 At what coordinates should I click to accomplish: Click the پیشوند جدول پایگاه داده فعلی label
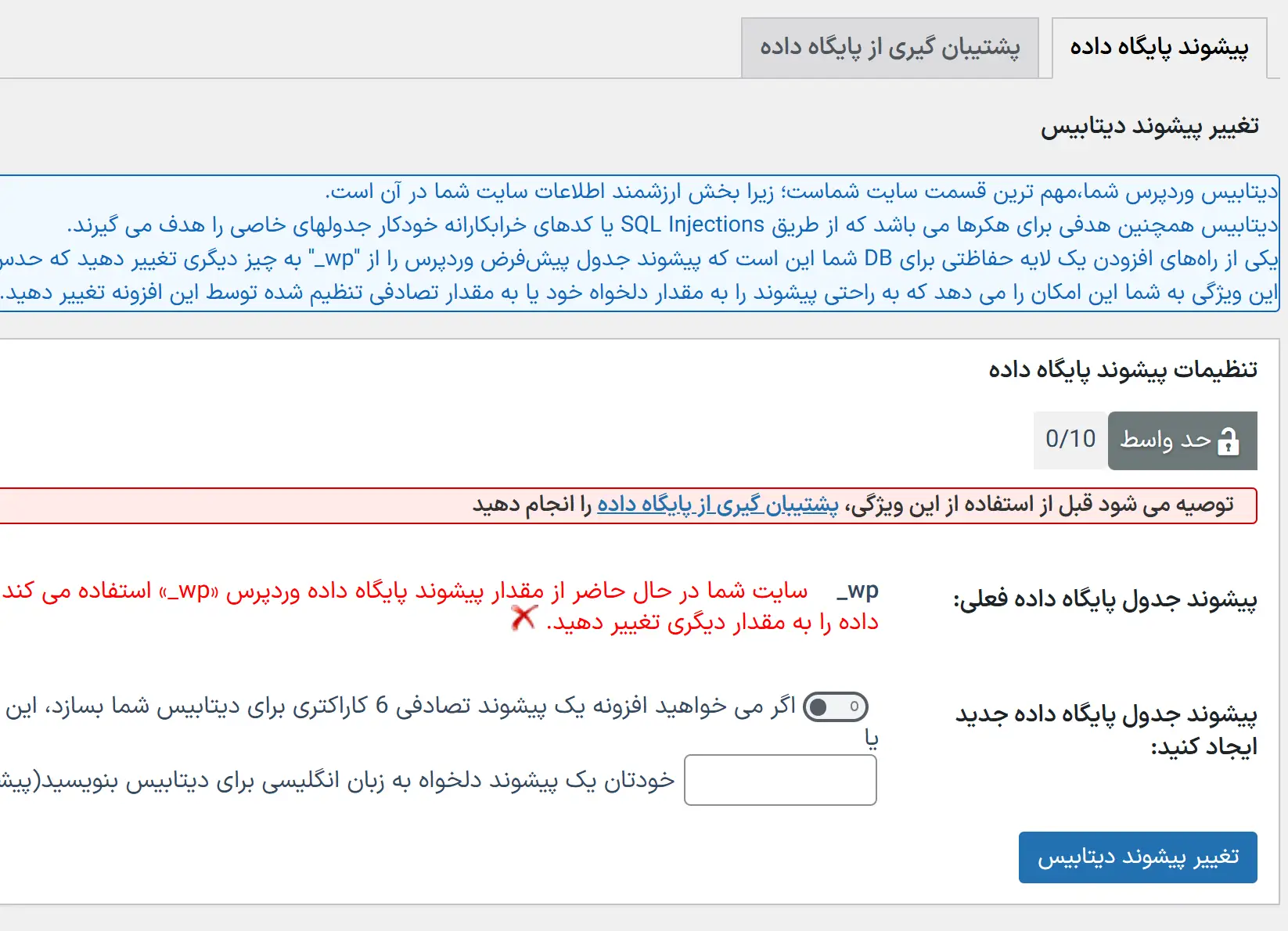click(x=1104, y=600)
